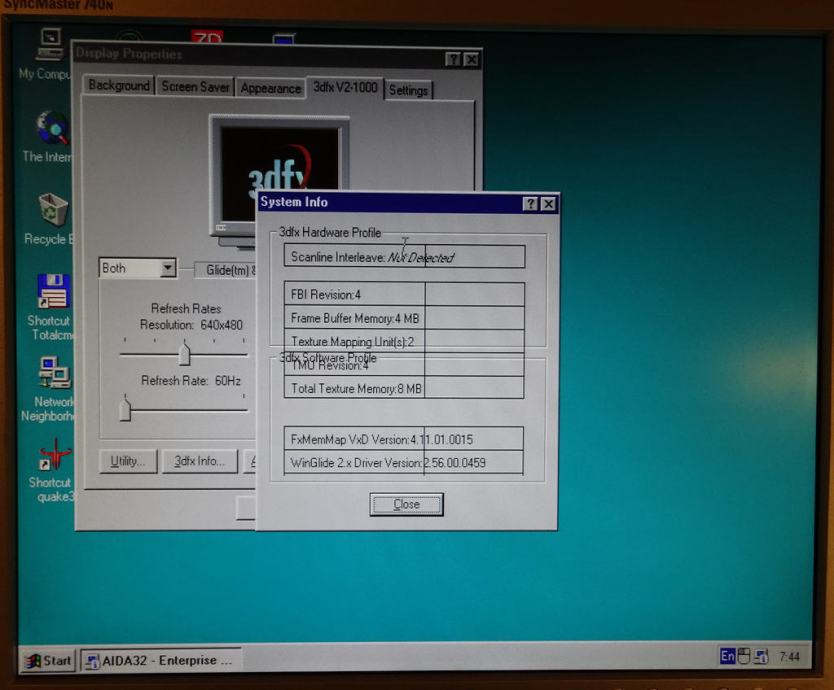Open the Totalcmd shortcut icon
The width and height of the screenshot is (834, 690).
pos(53,292)
